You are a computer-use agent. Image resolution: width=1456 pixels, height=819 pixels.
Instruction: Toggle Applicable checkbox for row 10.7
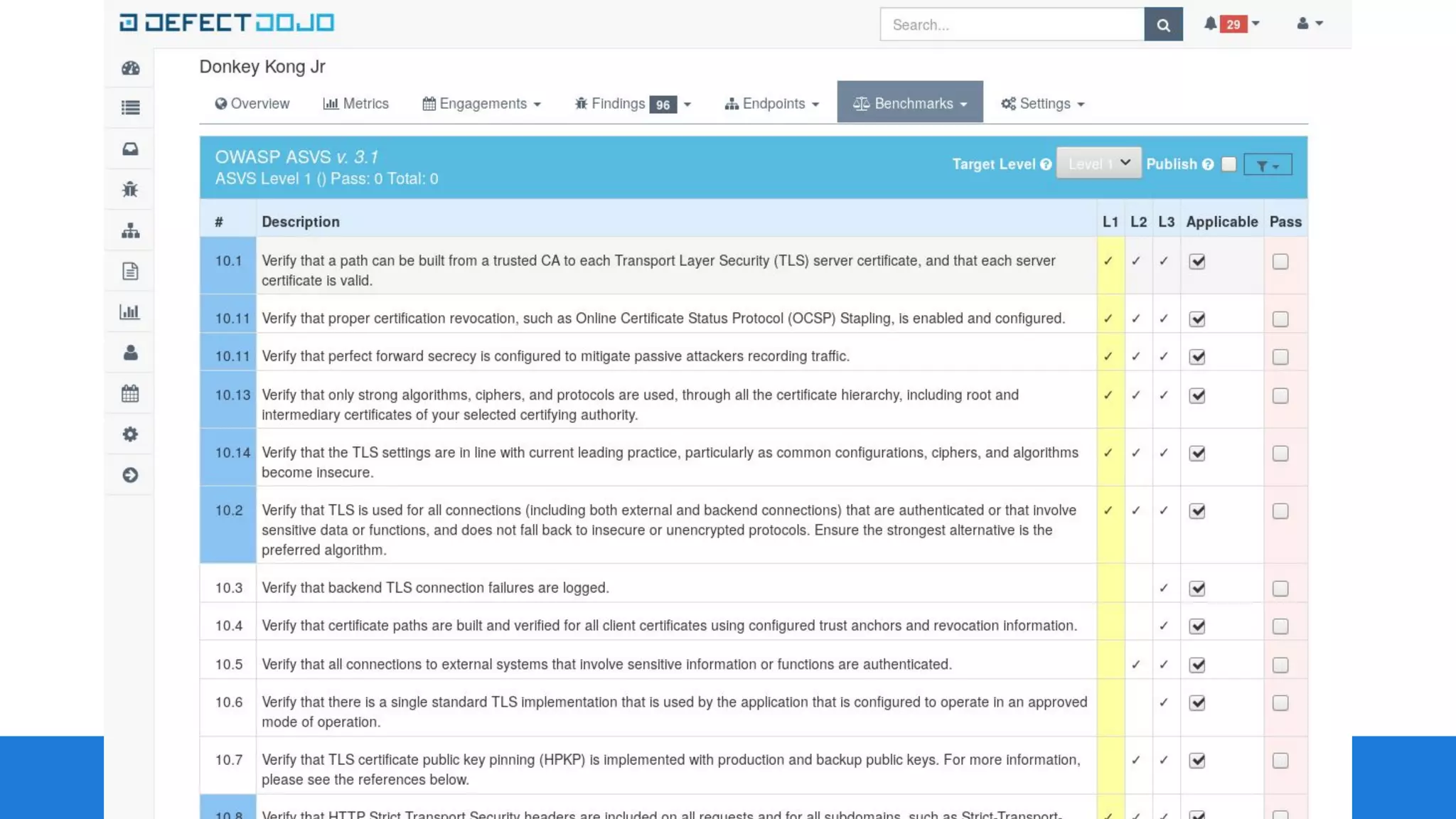1197,761
